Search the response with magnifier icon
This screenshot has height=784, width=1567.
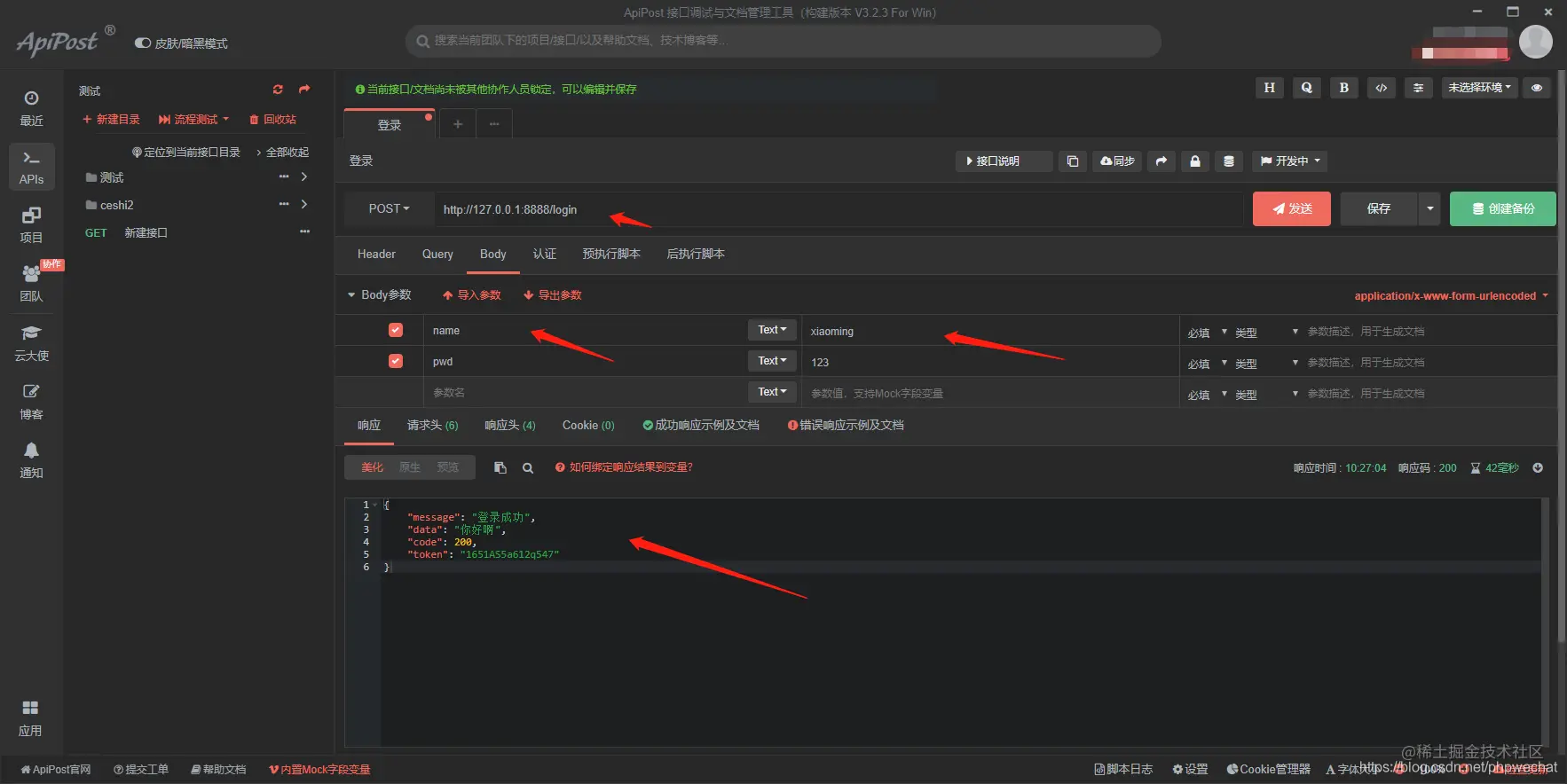(528, 468)
